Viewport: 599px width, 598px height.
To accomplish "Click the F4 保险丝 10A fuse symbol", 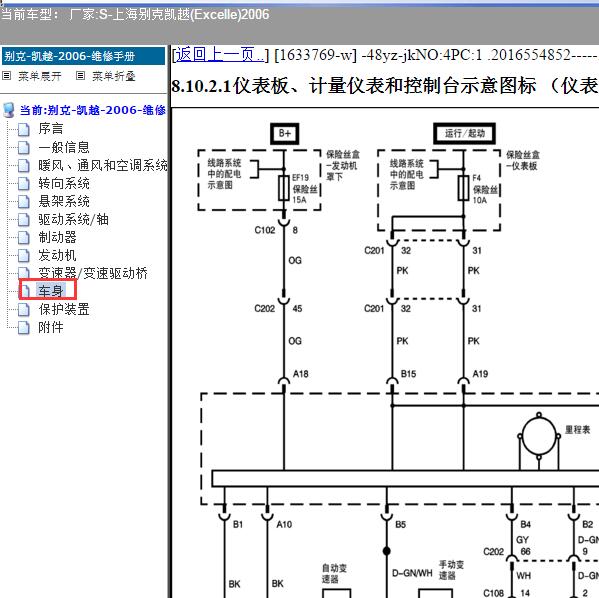I will coord(463,188).
